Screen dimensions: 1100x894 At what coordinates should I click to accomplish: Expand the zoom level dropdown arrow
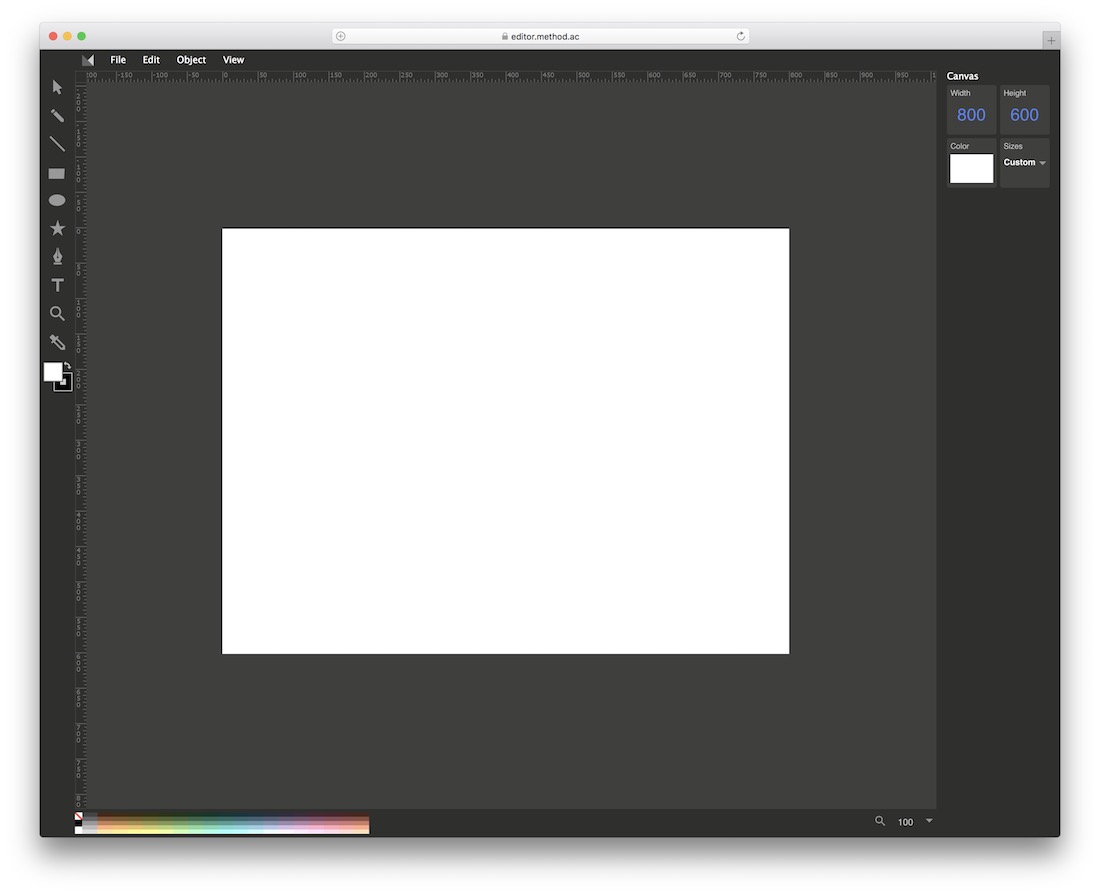(x=928, y=821)
